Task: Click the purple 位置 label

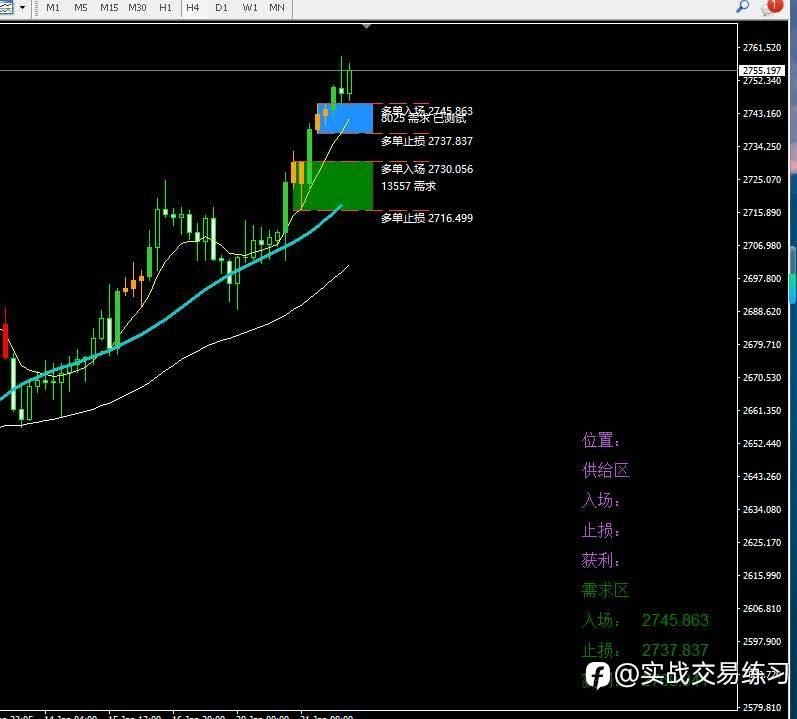Action: [x=601, y=440]
